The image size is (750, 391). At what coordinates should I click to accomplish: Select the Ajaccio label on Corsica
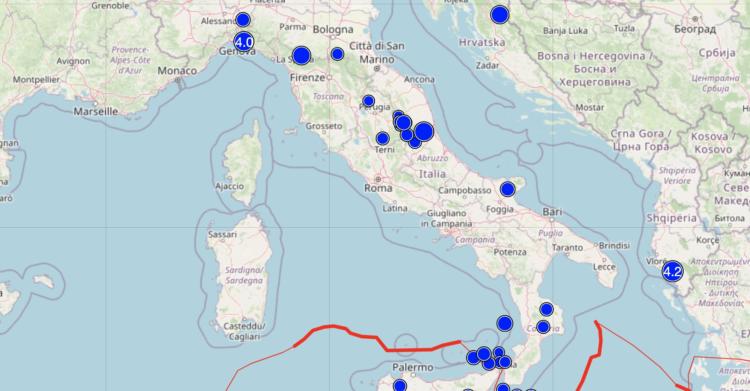(230, 186)
